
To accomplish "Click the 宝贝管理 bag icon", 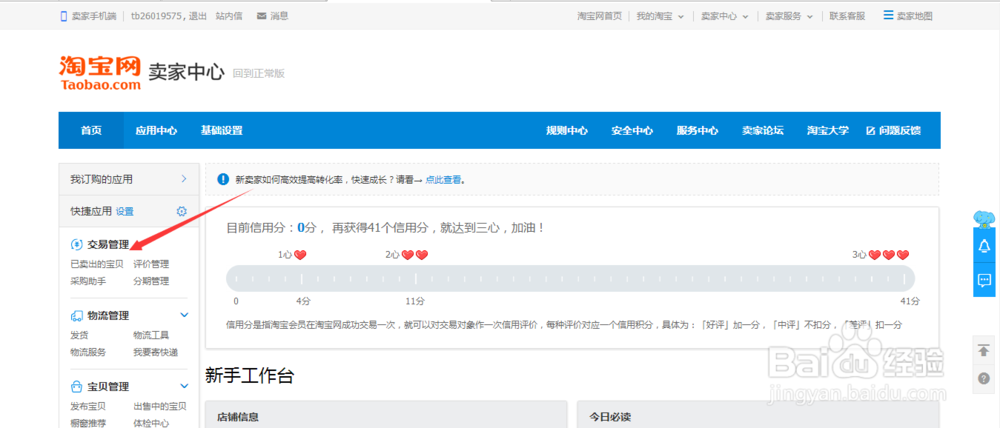I will [x=76, y=387].
